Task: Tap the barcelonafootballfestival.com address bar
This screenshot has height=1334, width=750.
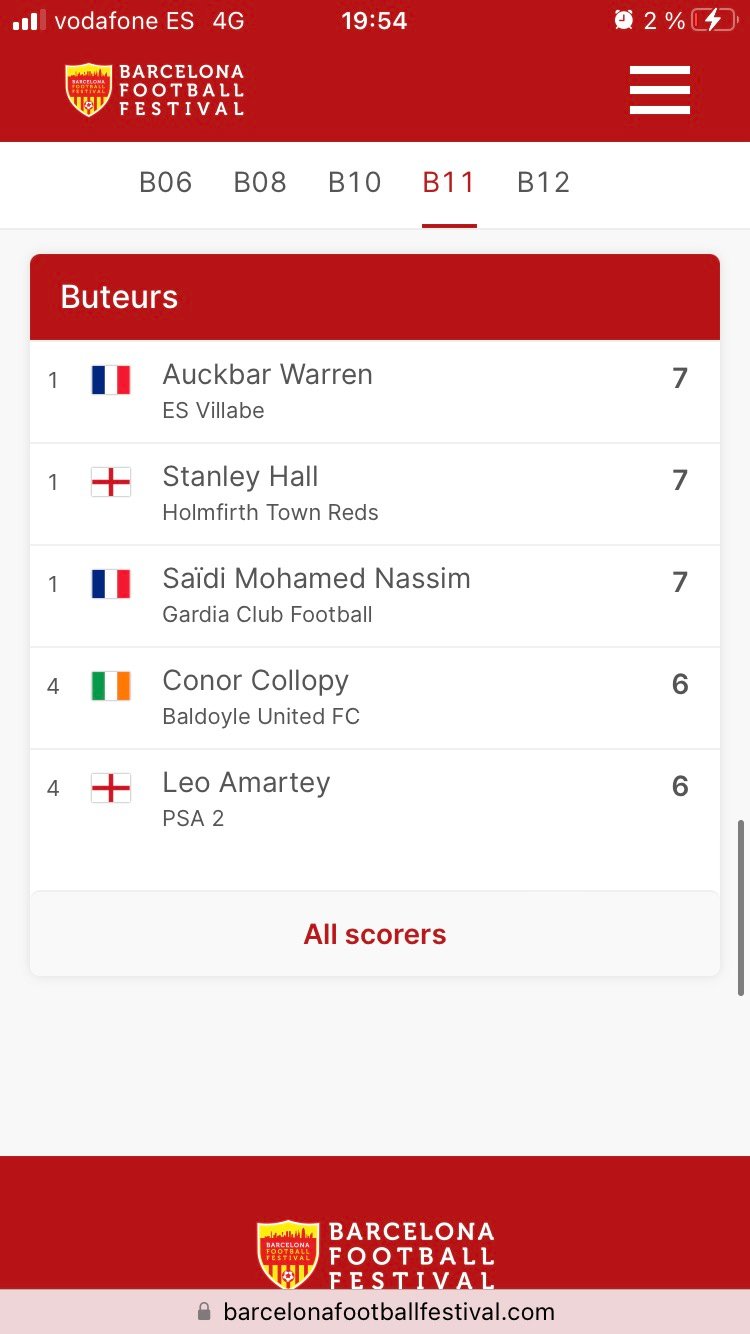Action: click(388, 1311)
